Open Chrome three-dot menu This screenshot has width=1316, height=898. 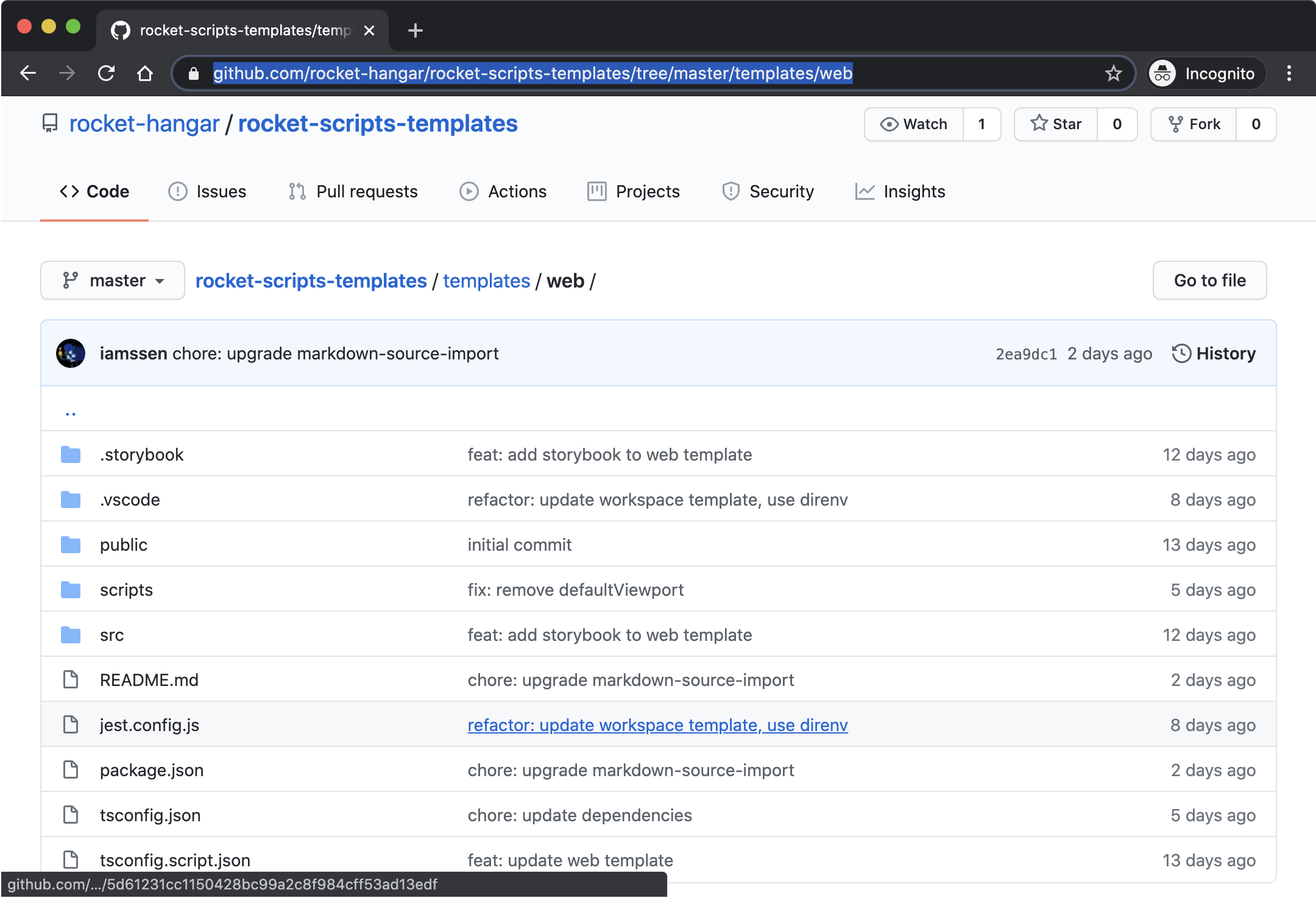(x=1289, y=74)
